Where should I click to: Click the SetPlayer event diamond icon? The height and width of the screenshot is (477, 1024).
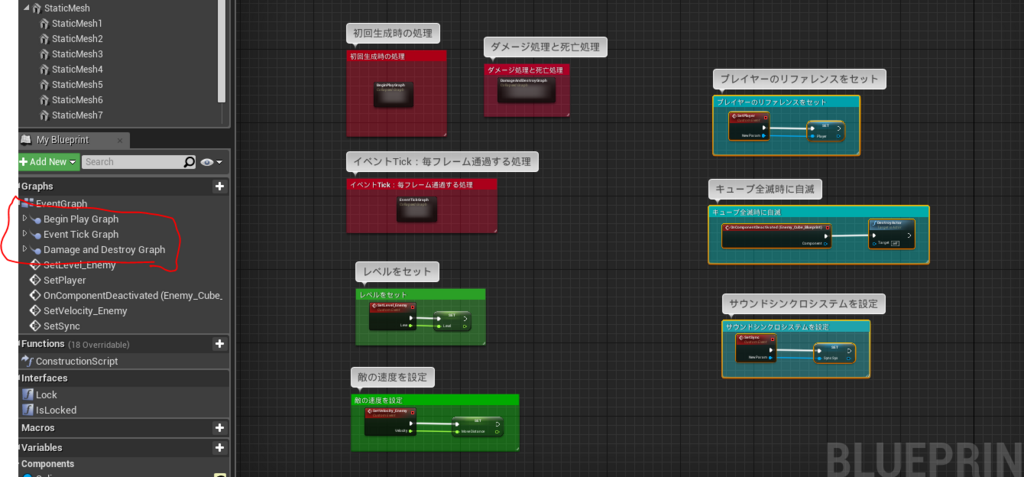(36, 280)
